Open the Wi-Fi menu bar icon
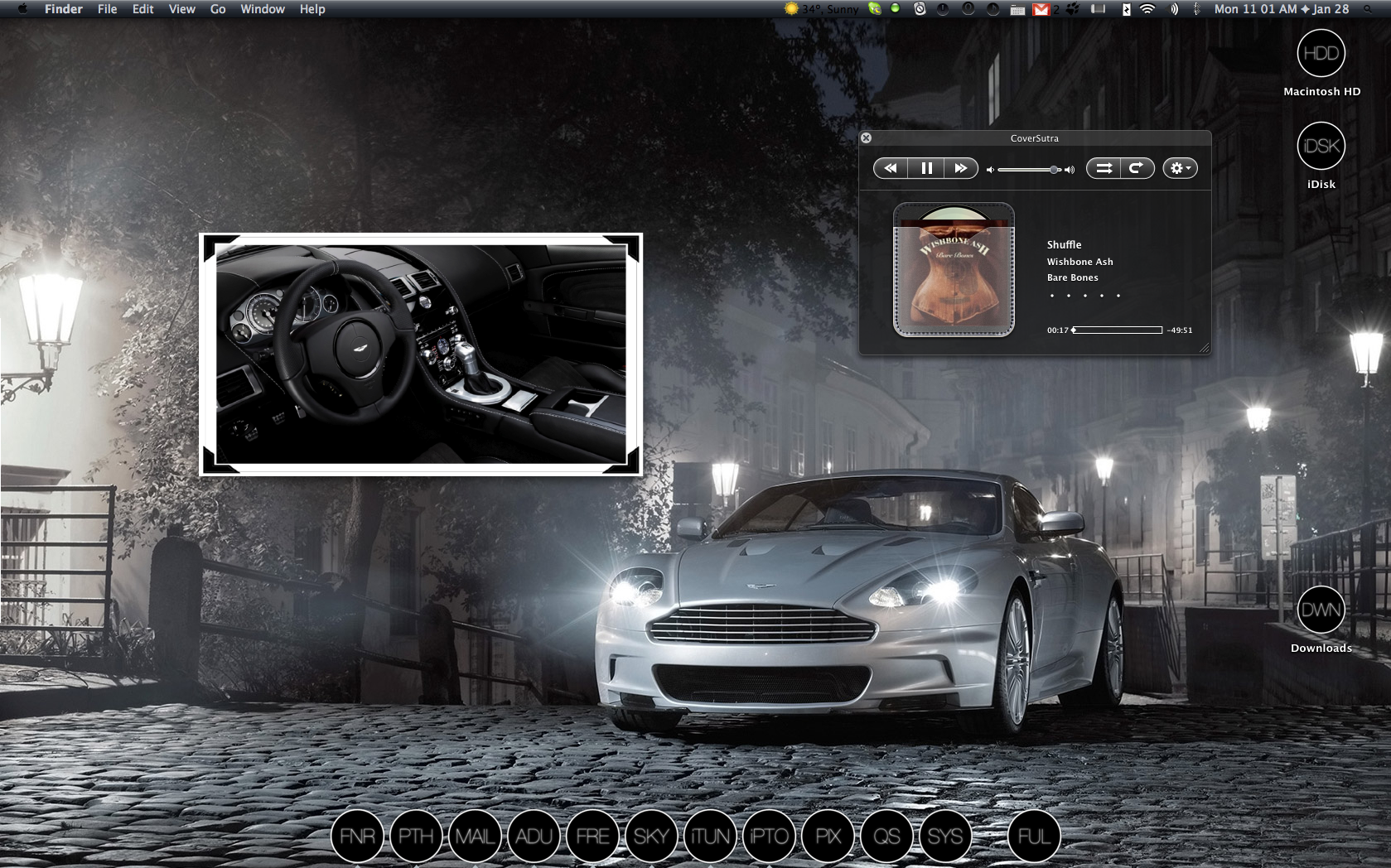 (1147, 9)
